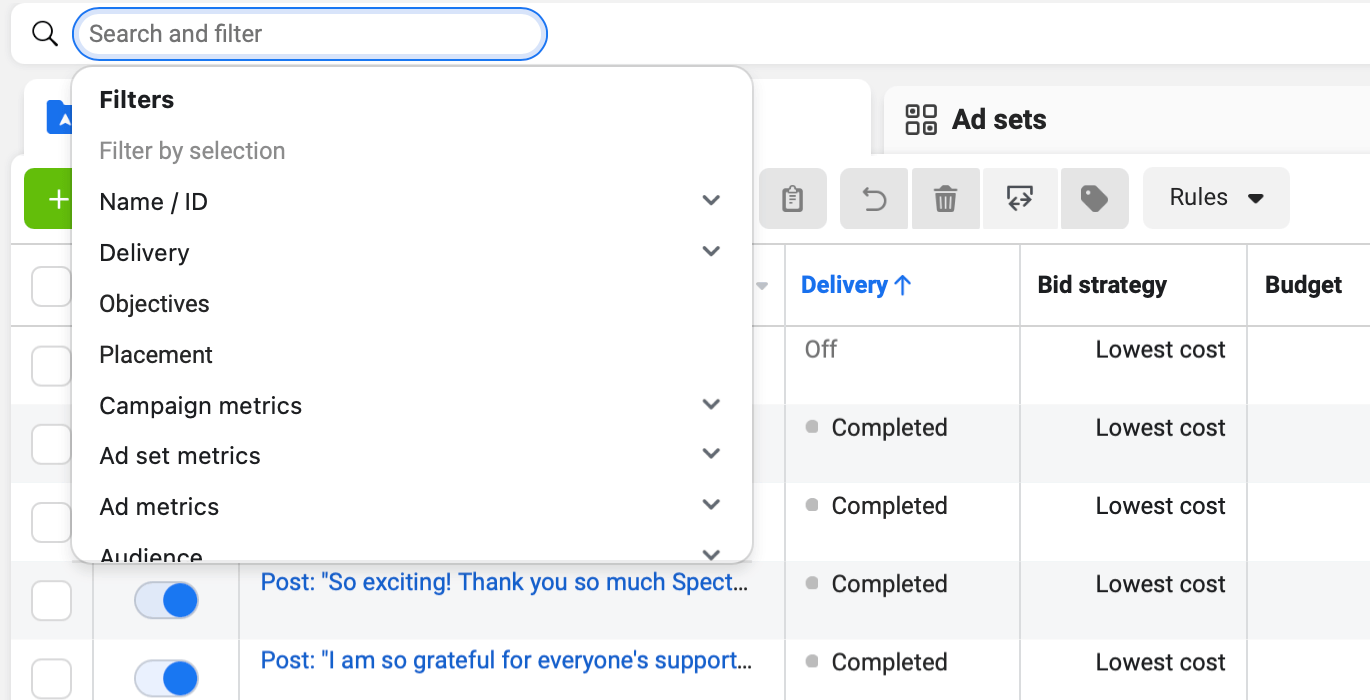Click the clipboard paste icon in toolbar
Screen dimensions: 1370x700
(x=792, y=198)
